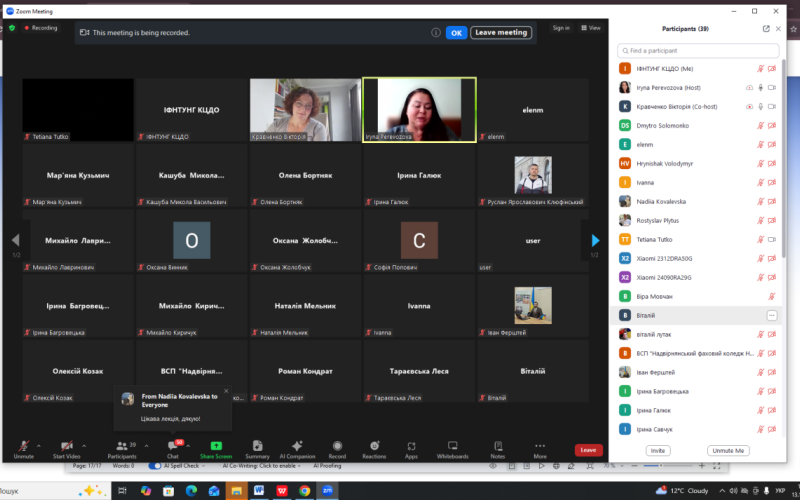Screen dimensions: 800x500
Task: Click AI Proofing in Word status bar
Action: point(327,466)
